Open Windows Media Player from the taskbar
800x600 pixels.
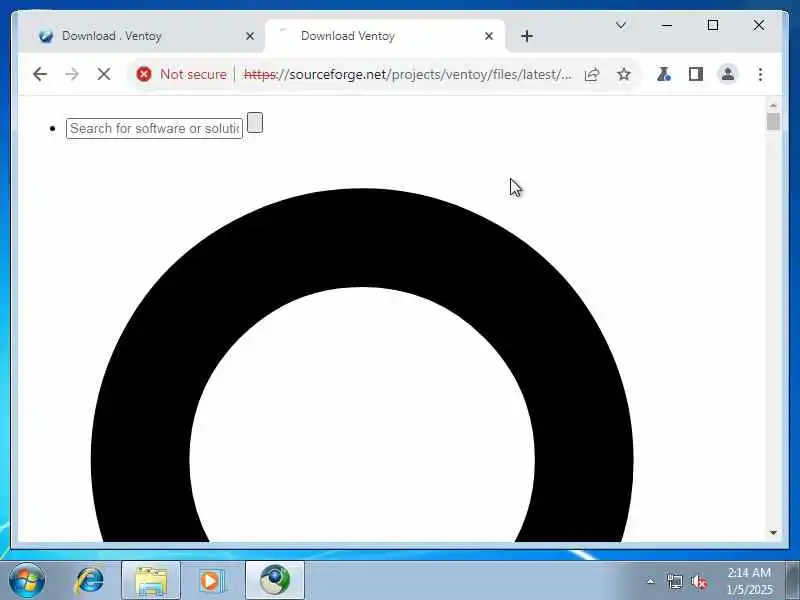tap(211, 581)
